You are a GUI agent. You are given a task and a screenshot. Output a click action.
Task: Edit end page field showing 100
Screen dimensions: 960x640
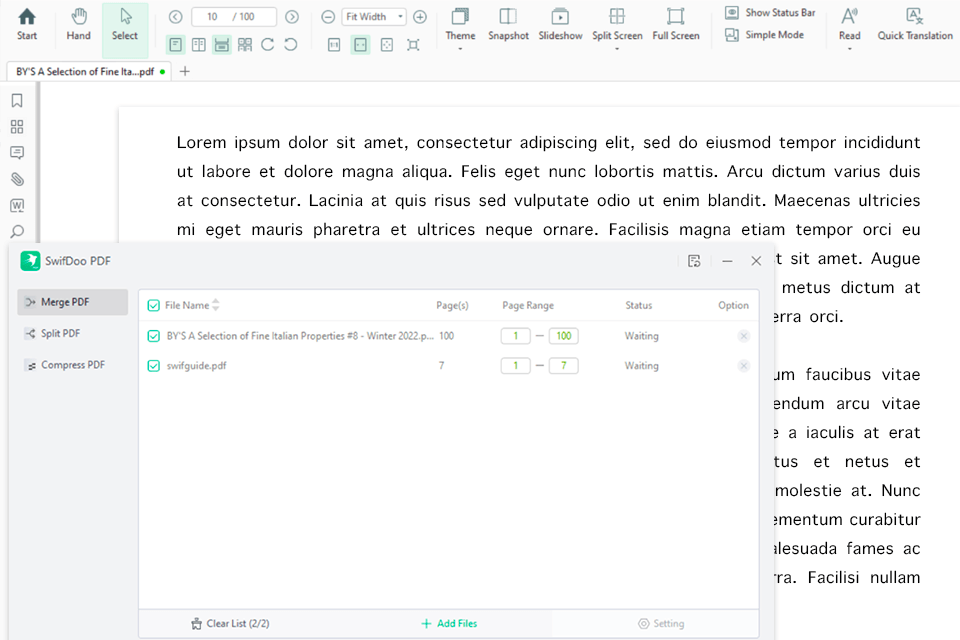(564, 336)
